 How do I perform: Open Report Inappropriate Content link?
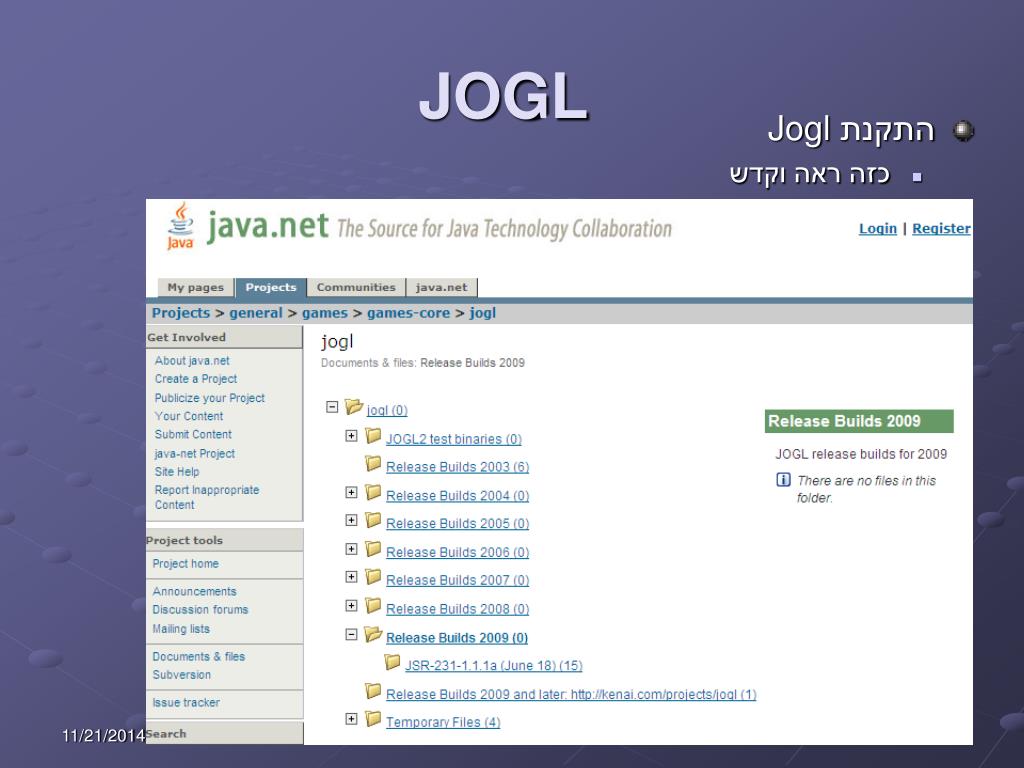tap(207, 497)
